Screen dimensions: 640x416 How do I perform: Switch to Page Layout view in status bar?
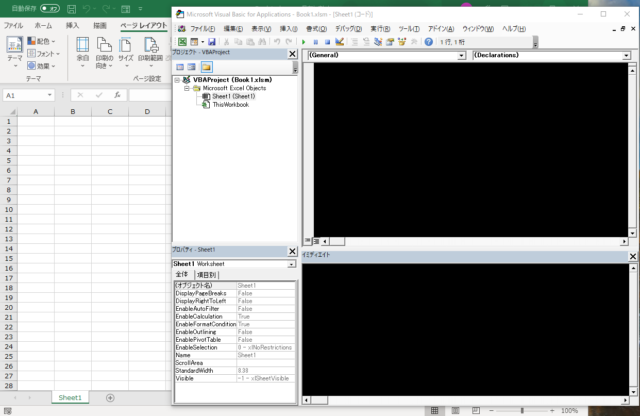456,410
